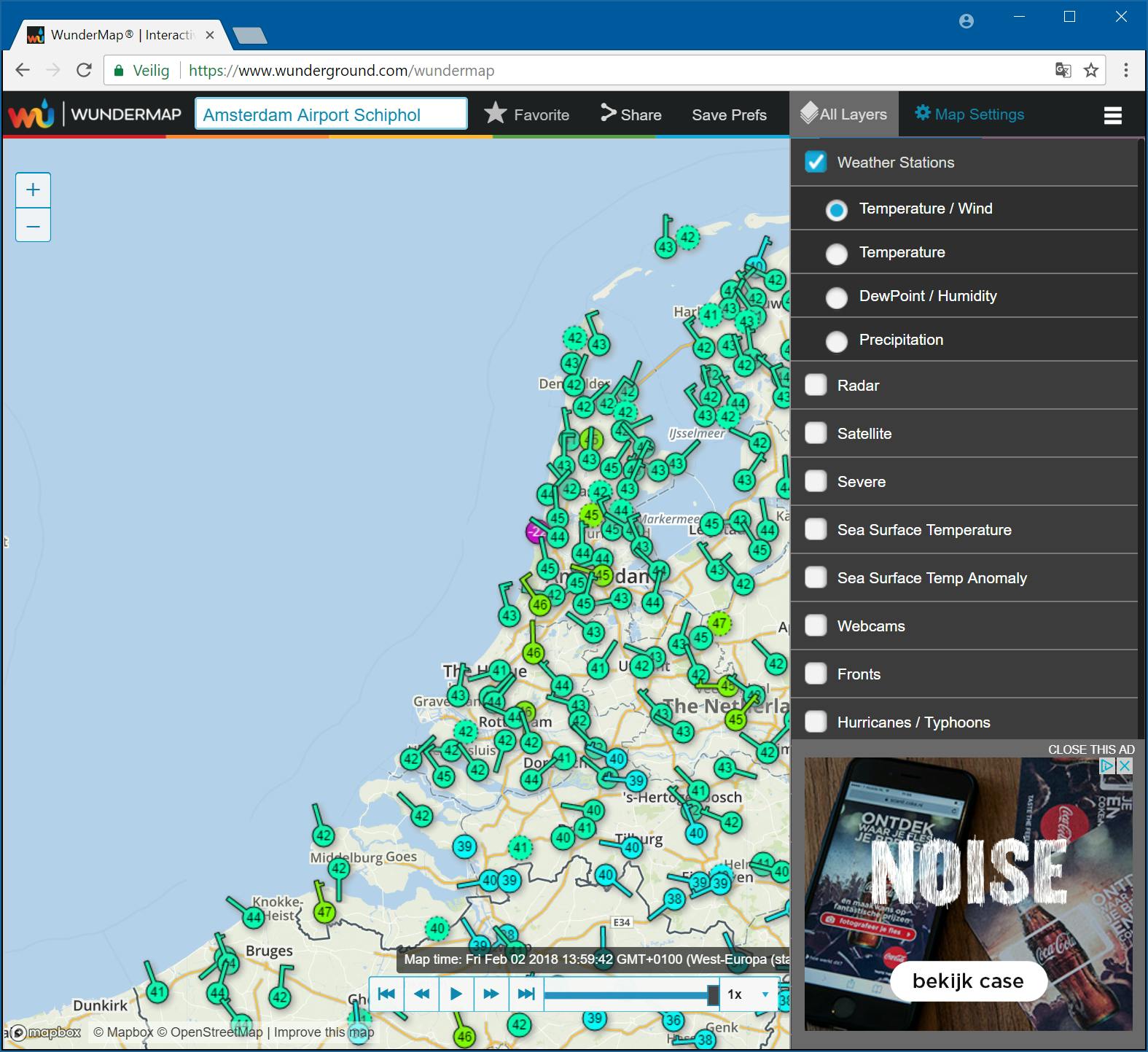This screenshot has height=1052, width=1148.
Task: Open the 1x animation speed dropdown
Action: 749,994
